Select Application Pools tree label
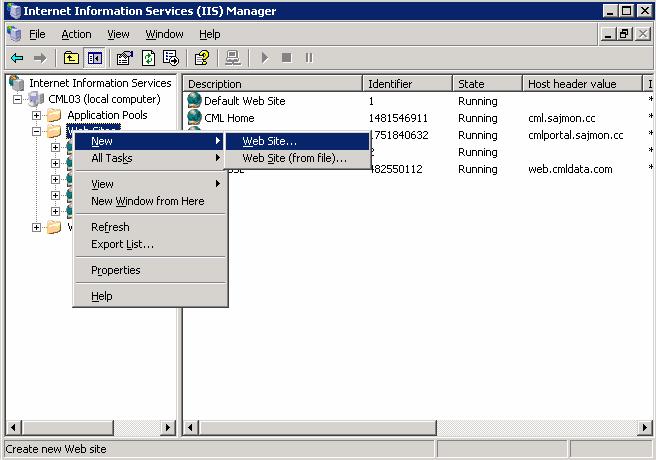The height and width of the screenshot is (460, 656). (107, 115)
